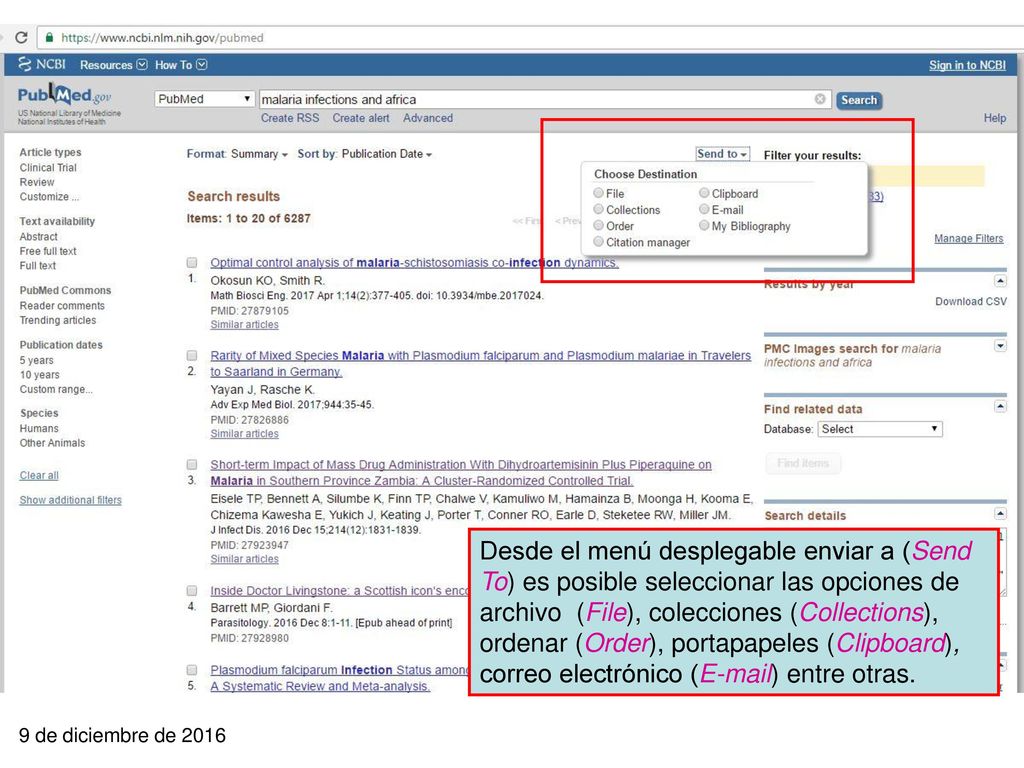Clear the search box with the X icon

[820, 99]
